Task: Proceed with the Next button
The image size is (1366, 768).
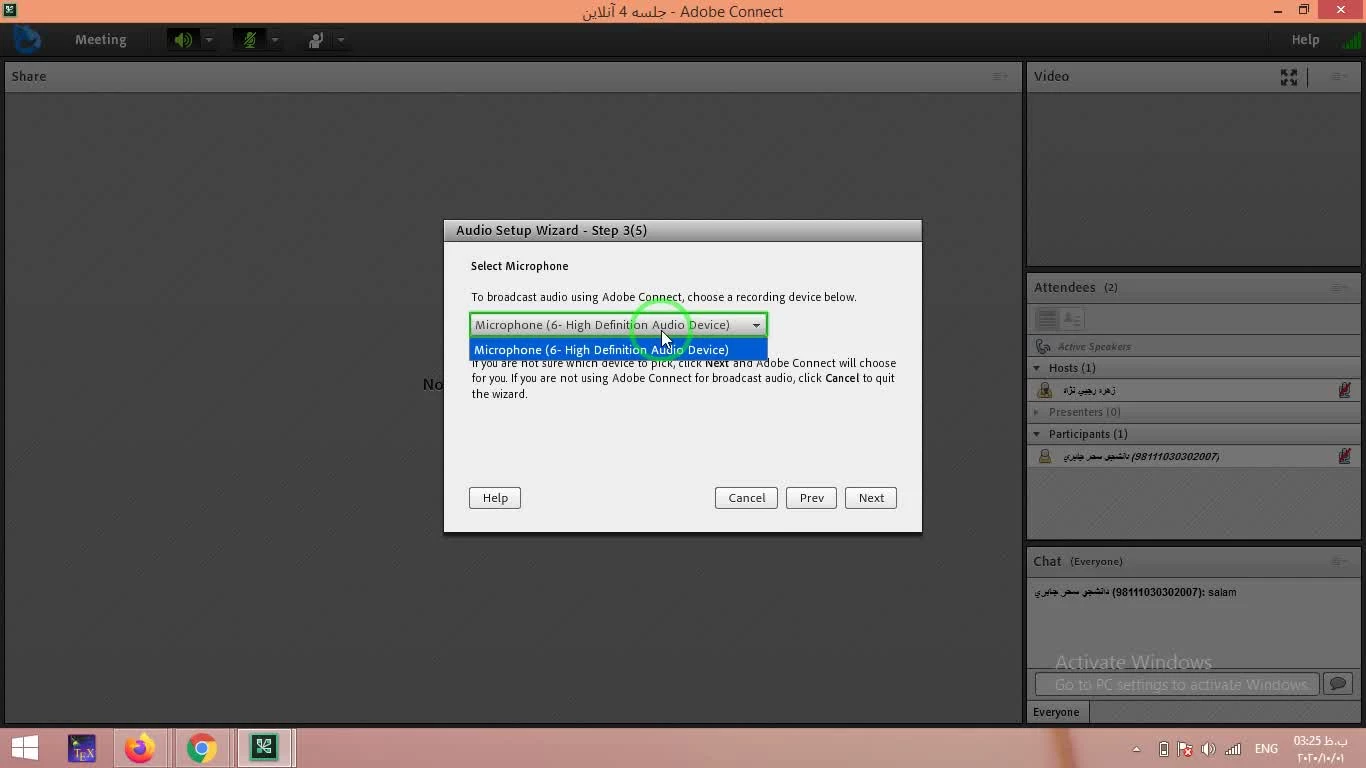Action: tap(871, 498)
